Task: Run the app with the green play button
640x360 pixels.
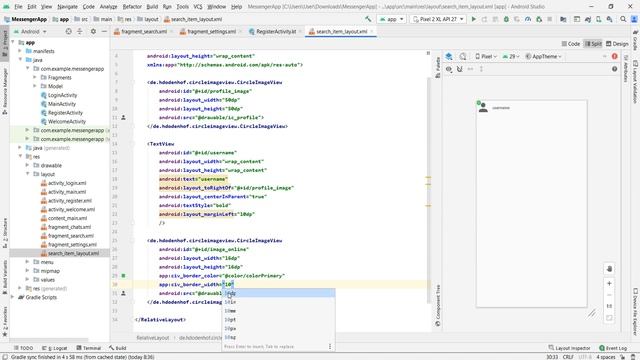Action: pos(473,19)
